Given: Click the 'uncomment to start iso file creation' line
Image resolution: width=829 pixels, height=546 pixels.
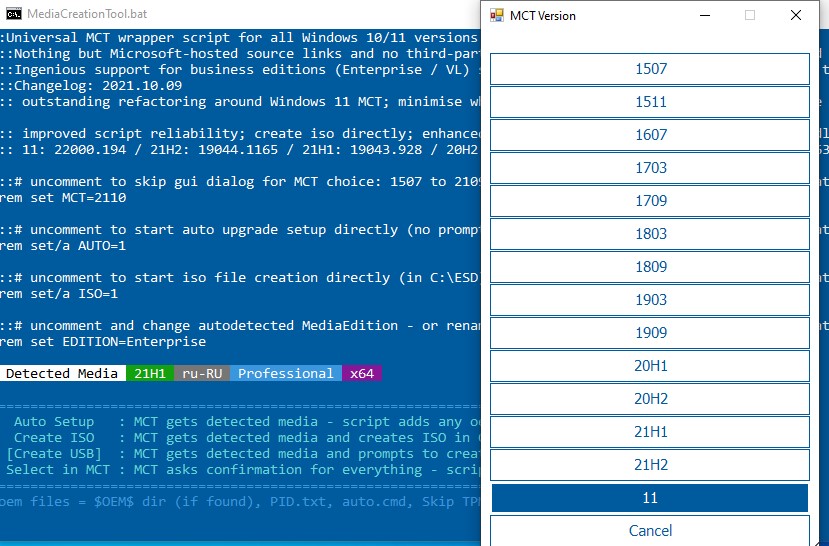Looking at the screenshot, I should (x=240, y=277).
